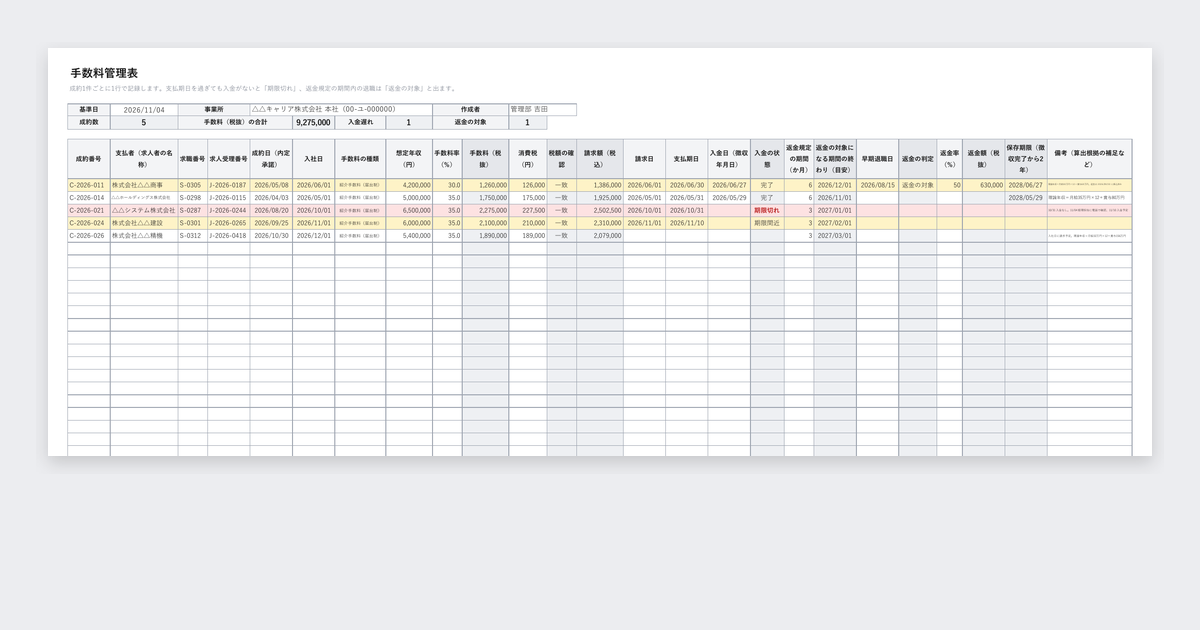Screen dimensions: 1200x630
Task: Click the 税額の確認 column header
Action: coord(562,159)
